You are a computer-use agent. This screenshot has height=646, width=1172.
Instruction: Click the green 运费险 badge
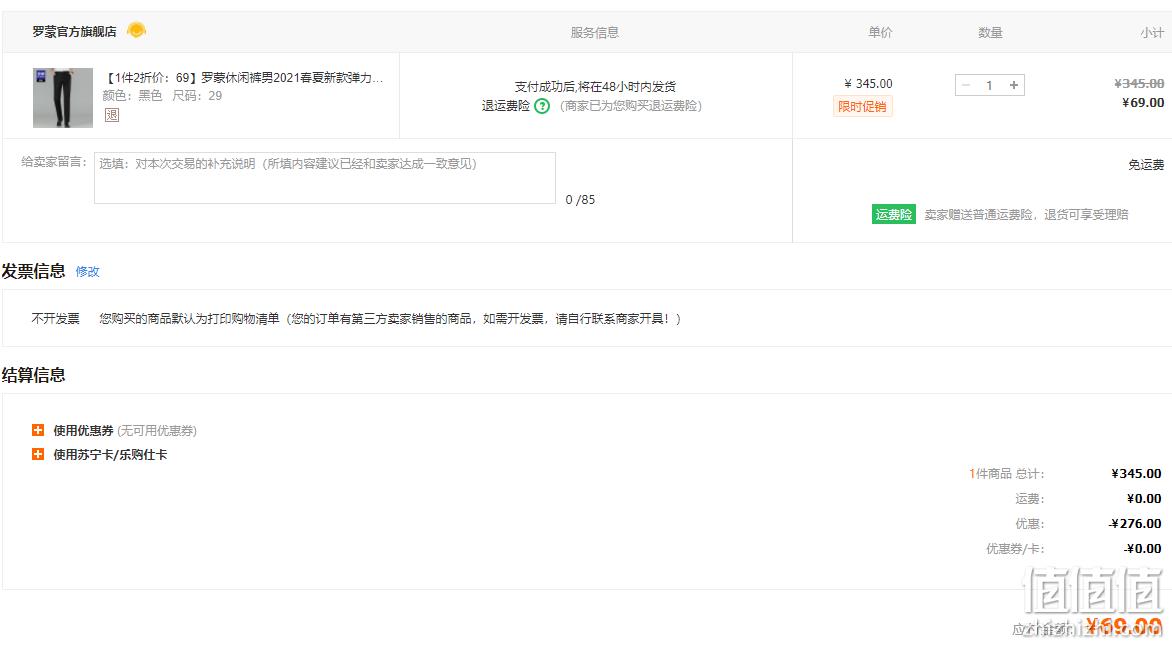pyautogui.click(x=893, y=215)
